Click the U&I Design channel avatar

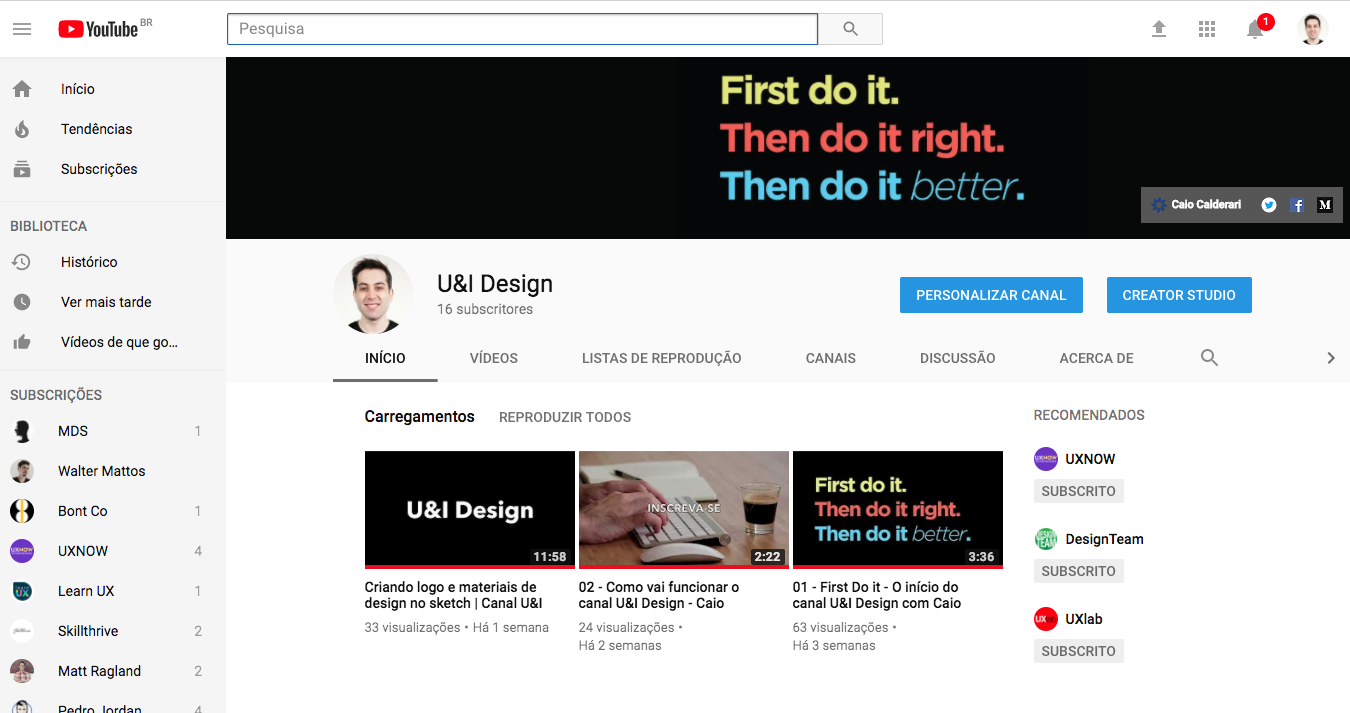[x=373, y=294]
